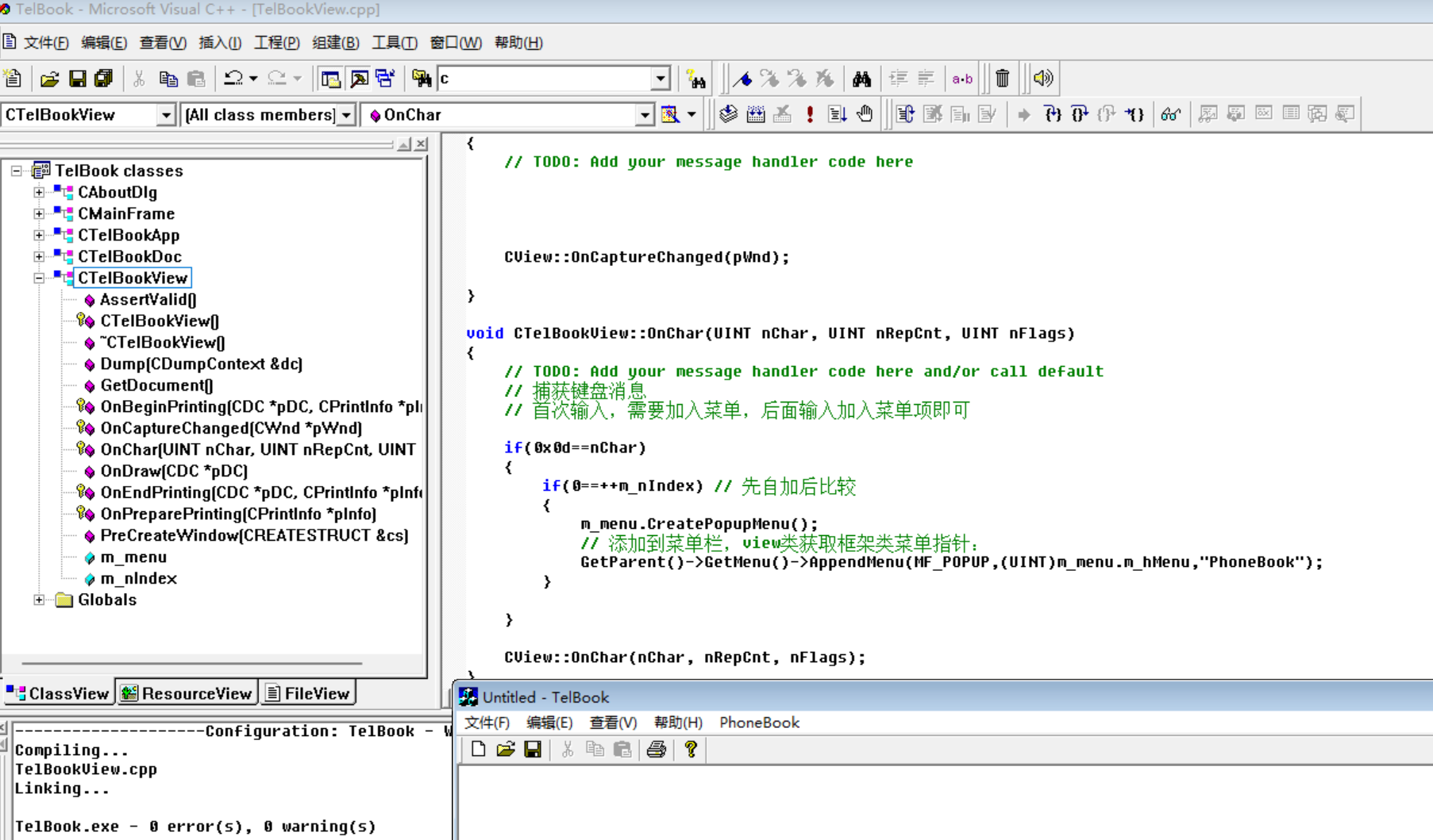Click the Print icon in the TelBook window

(x=656, y=749)
